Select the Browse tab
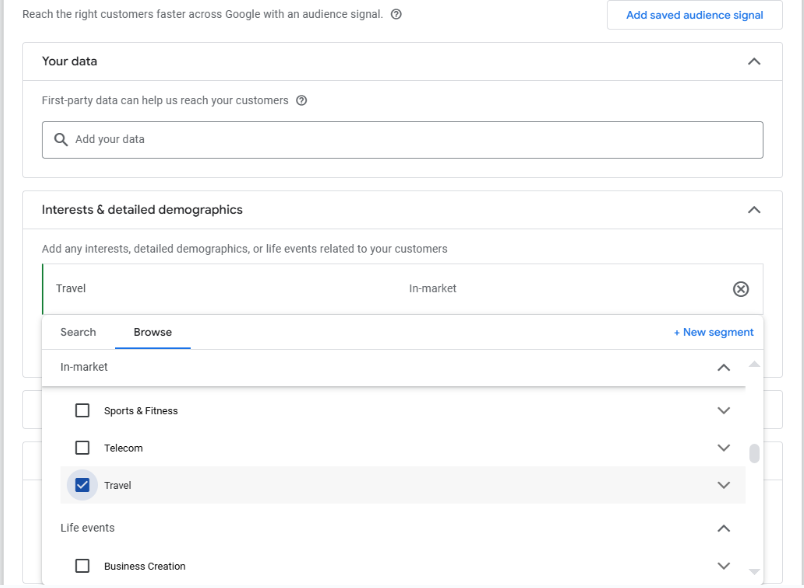Viewport: 804px width, 588px height. coord(153,332)
